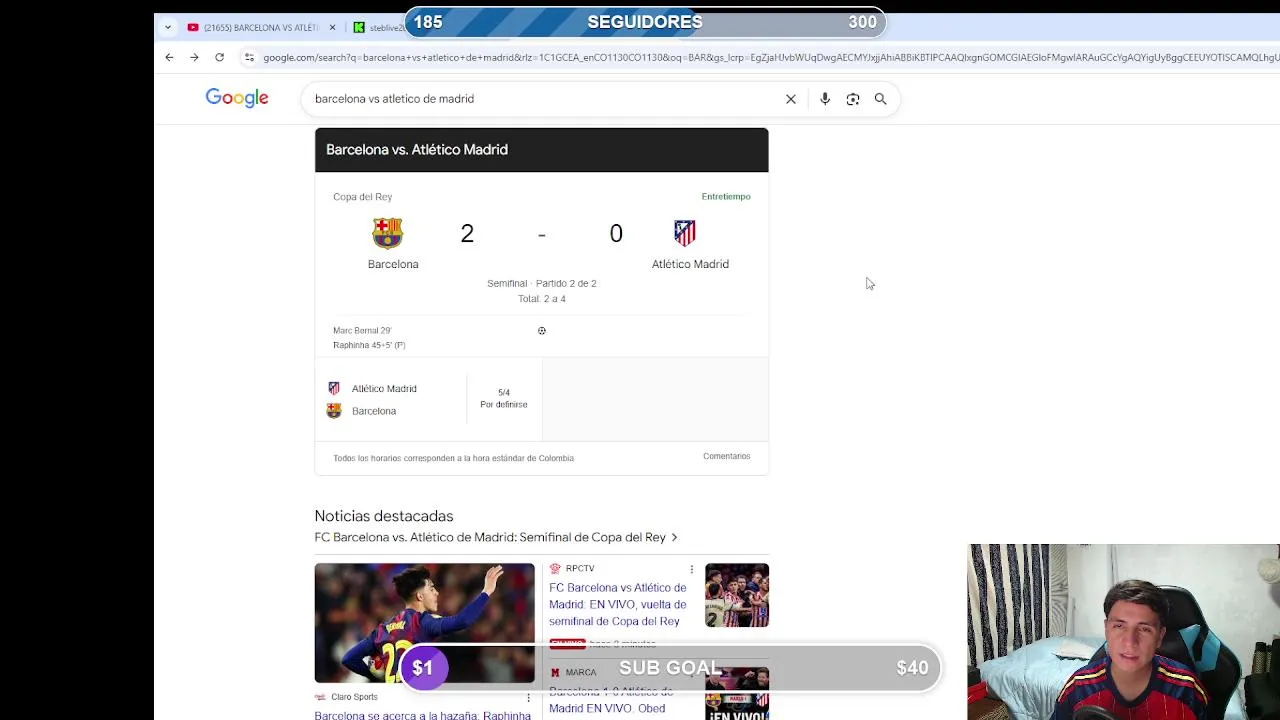Click the 'Raphinha 45+5' (P)' scorer entry
1280x720 pixels.
coord(369,345)
